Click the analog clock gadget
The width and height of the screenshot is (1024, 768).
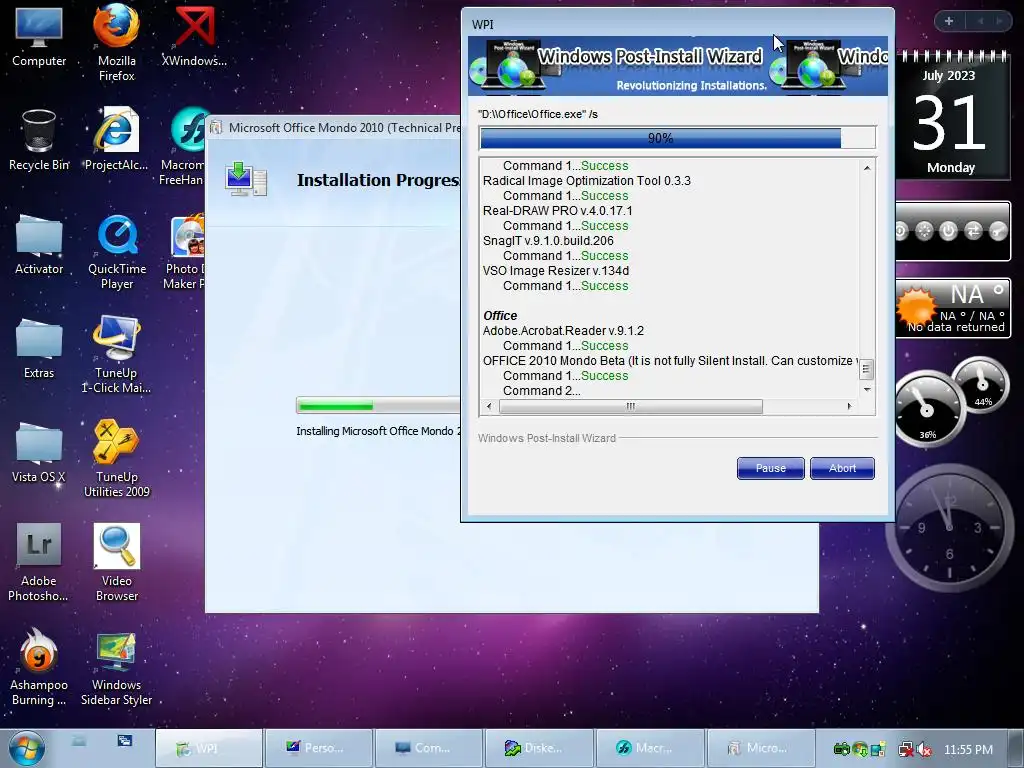tap(950, 526)
